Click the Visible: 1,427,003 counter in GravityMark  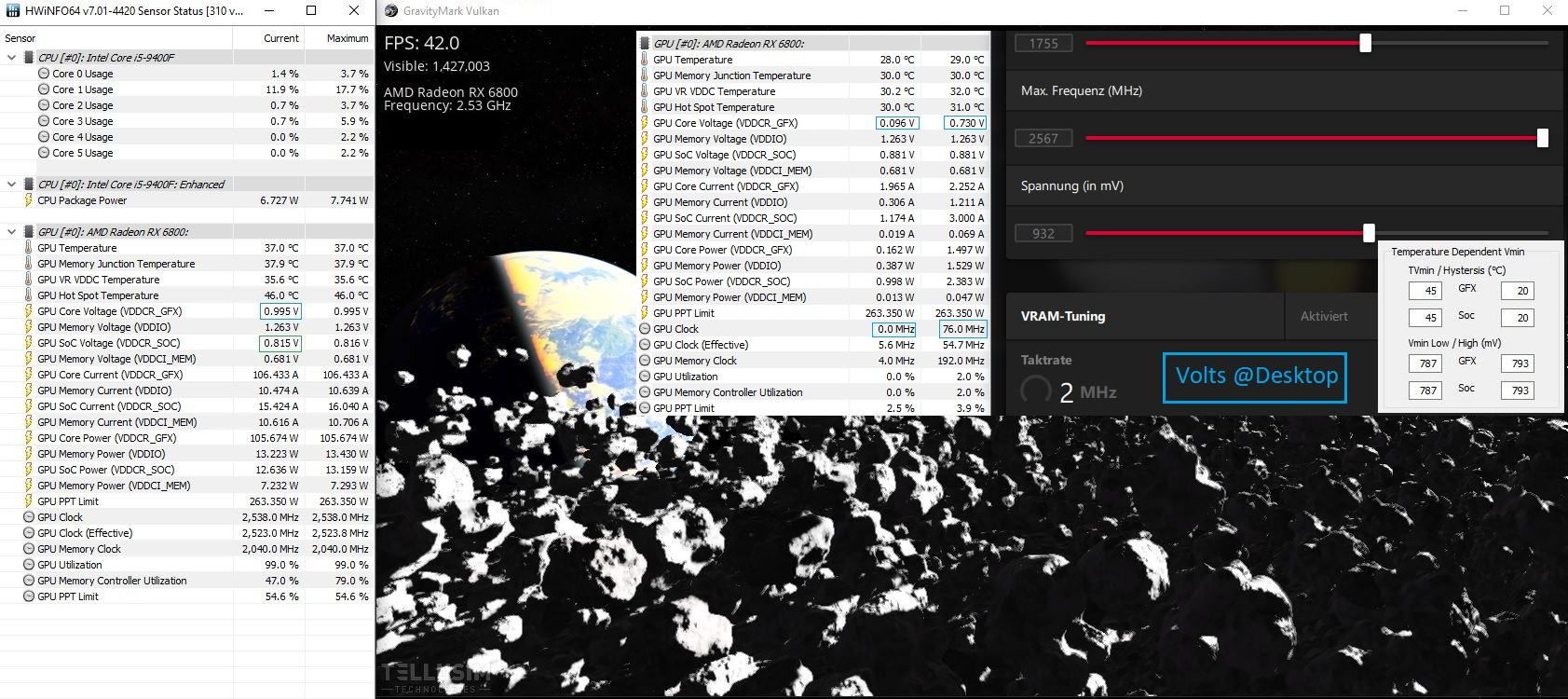[x=437, y=66]
